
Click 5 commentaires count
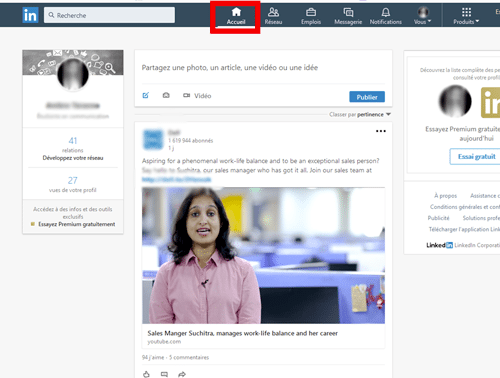[x=189, y=357]
